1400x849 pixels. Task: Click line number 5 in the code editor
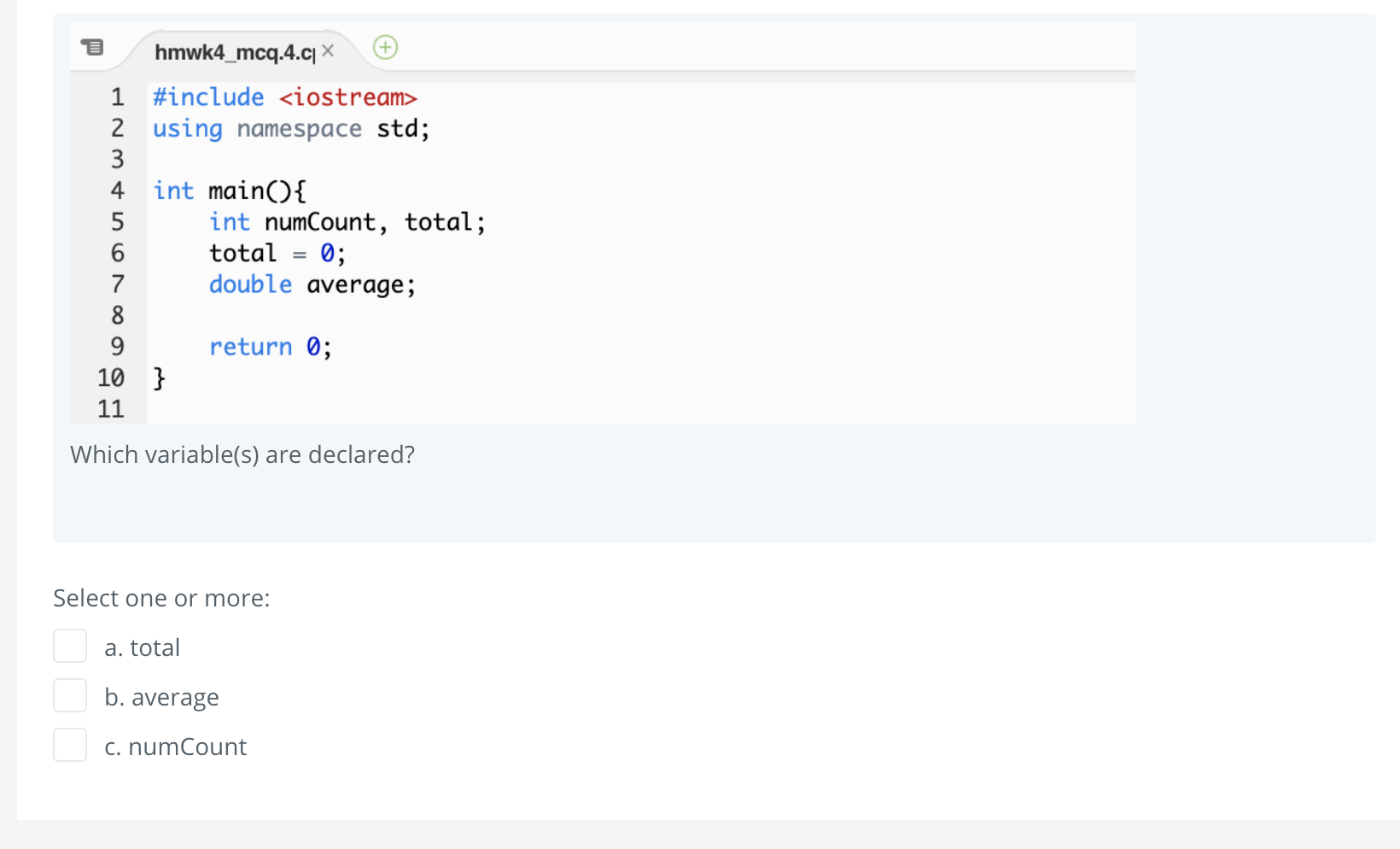pos(117,222)
